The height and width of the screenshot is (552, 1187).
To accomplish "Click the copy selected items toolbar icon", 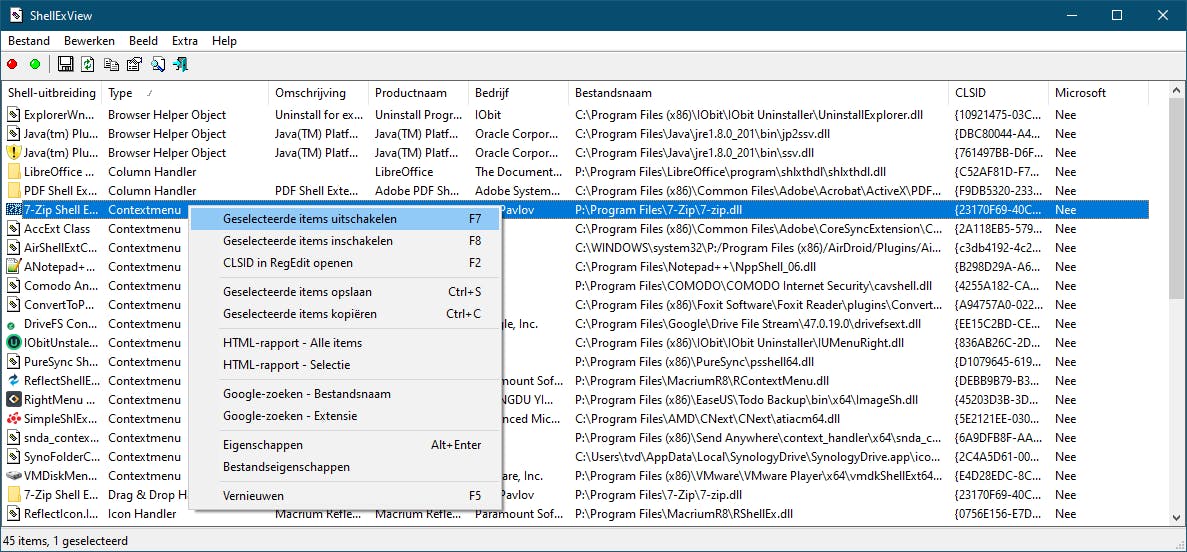I will [x=111, y=64].
